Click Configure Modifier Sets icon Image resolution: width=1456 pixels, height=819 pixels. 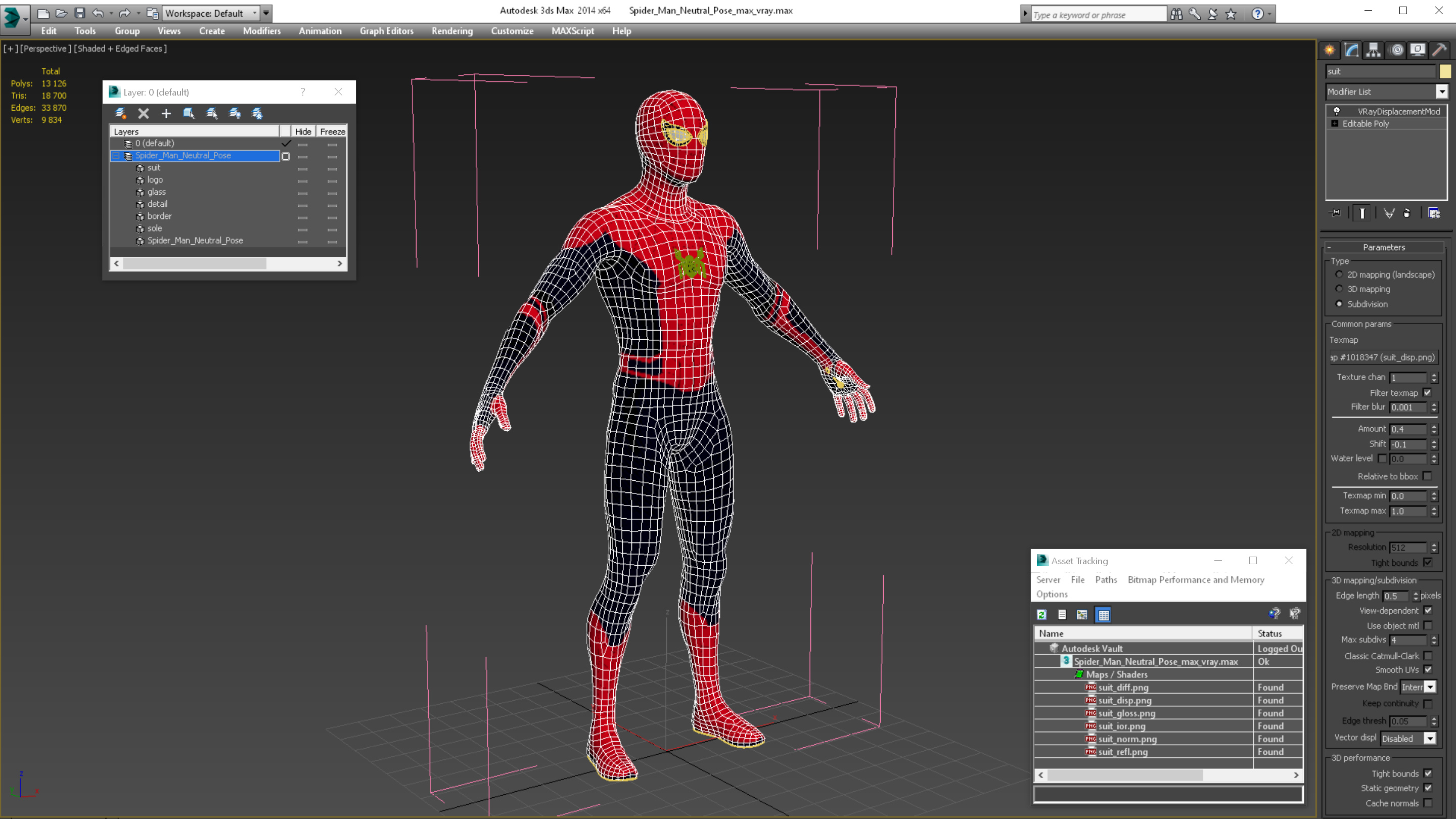[x=1435, y=213]
